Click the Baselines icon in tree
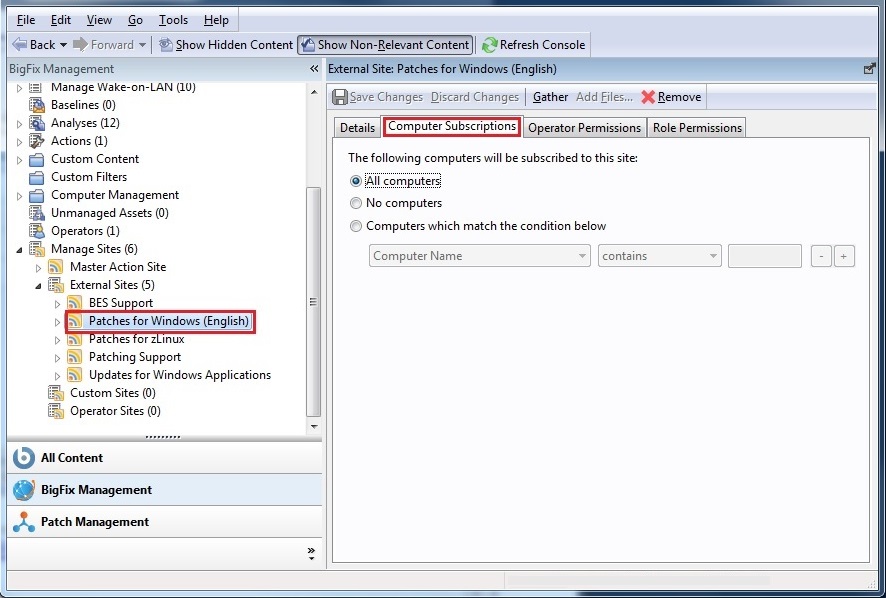This screenshot has height=598, width=886. tap(37, 105)
